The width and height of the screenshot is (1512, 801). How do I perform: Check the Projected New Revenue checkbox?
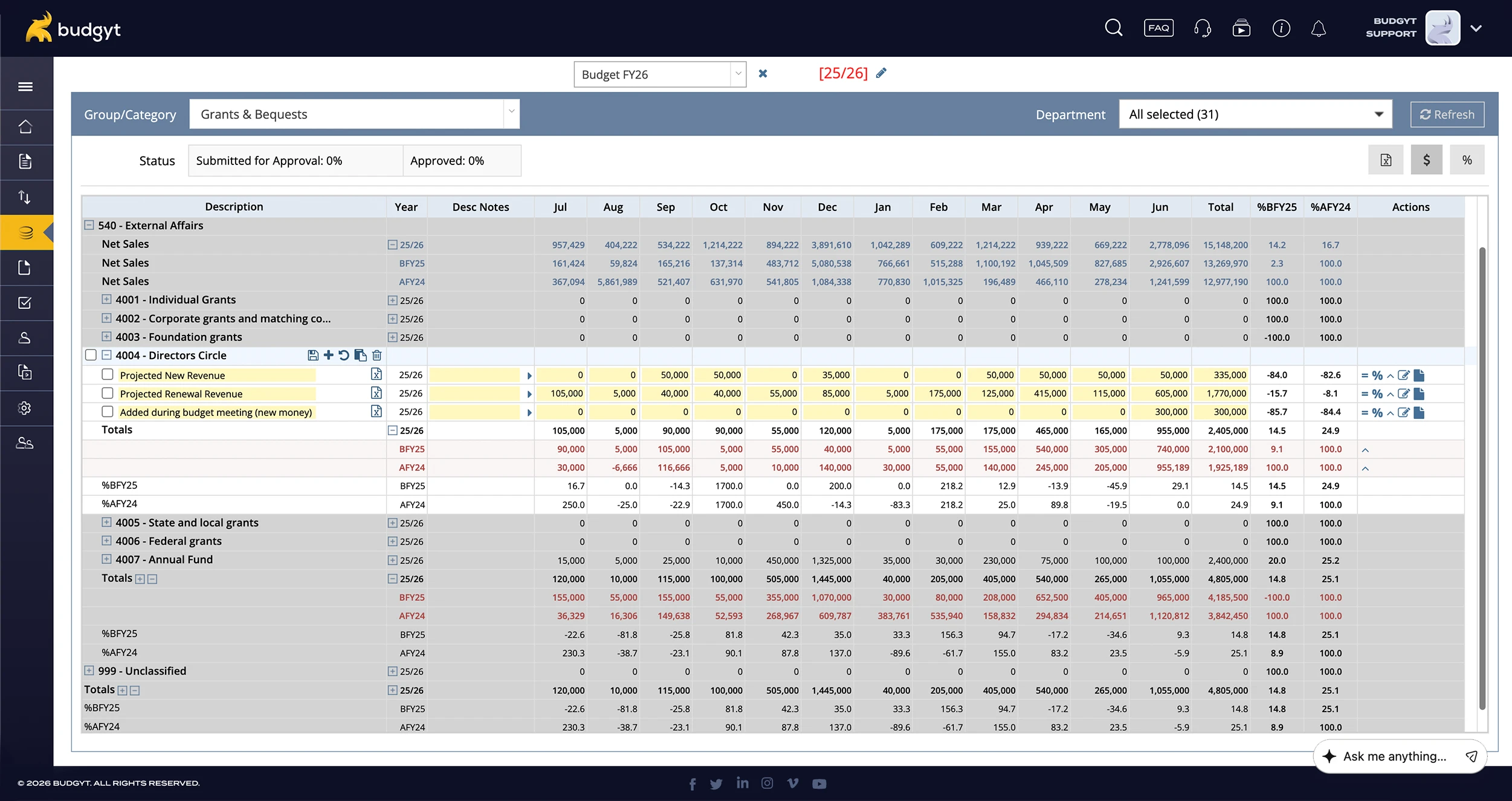click(x=108, y=375)
